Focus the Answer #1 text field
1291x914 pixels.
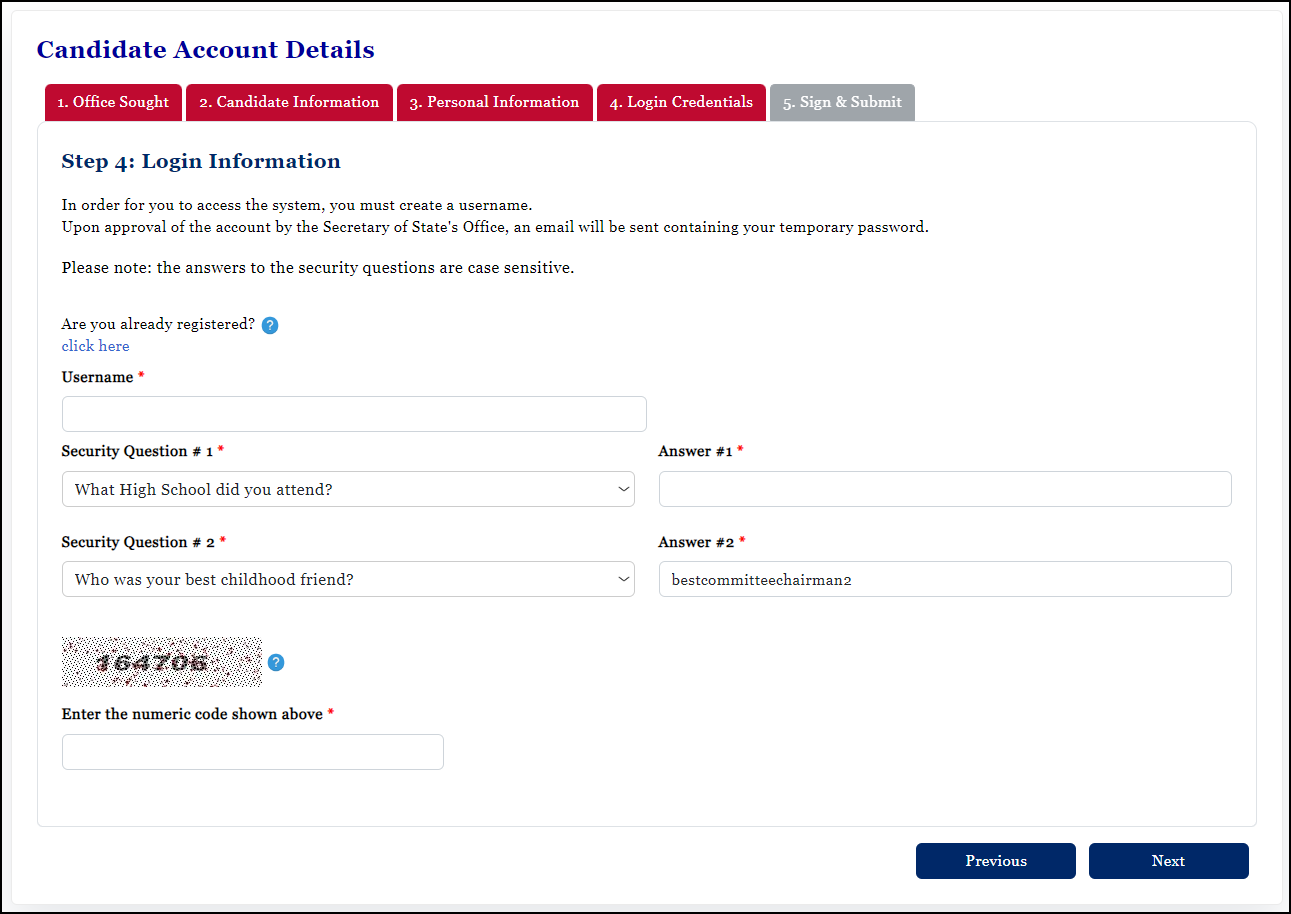click(x=944, y=489)
